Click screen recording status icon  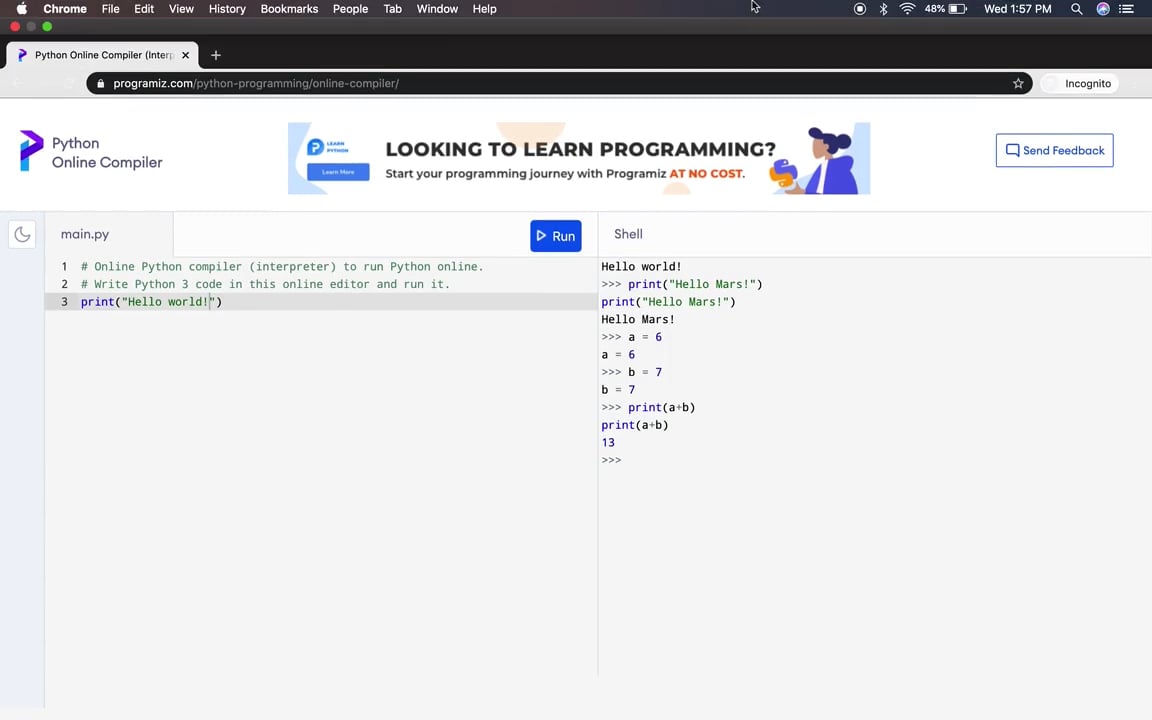(x=860, y=9)
